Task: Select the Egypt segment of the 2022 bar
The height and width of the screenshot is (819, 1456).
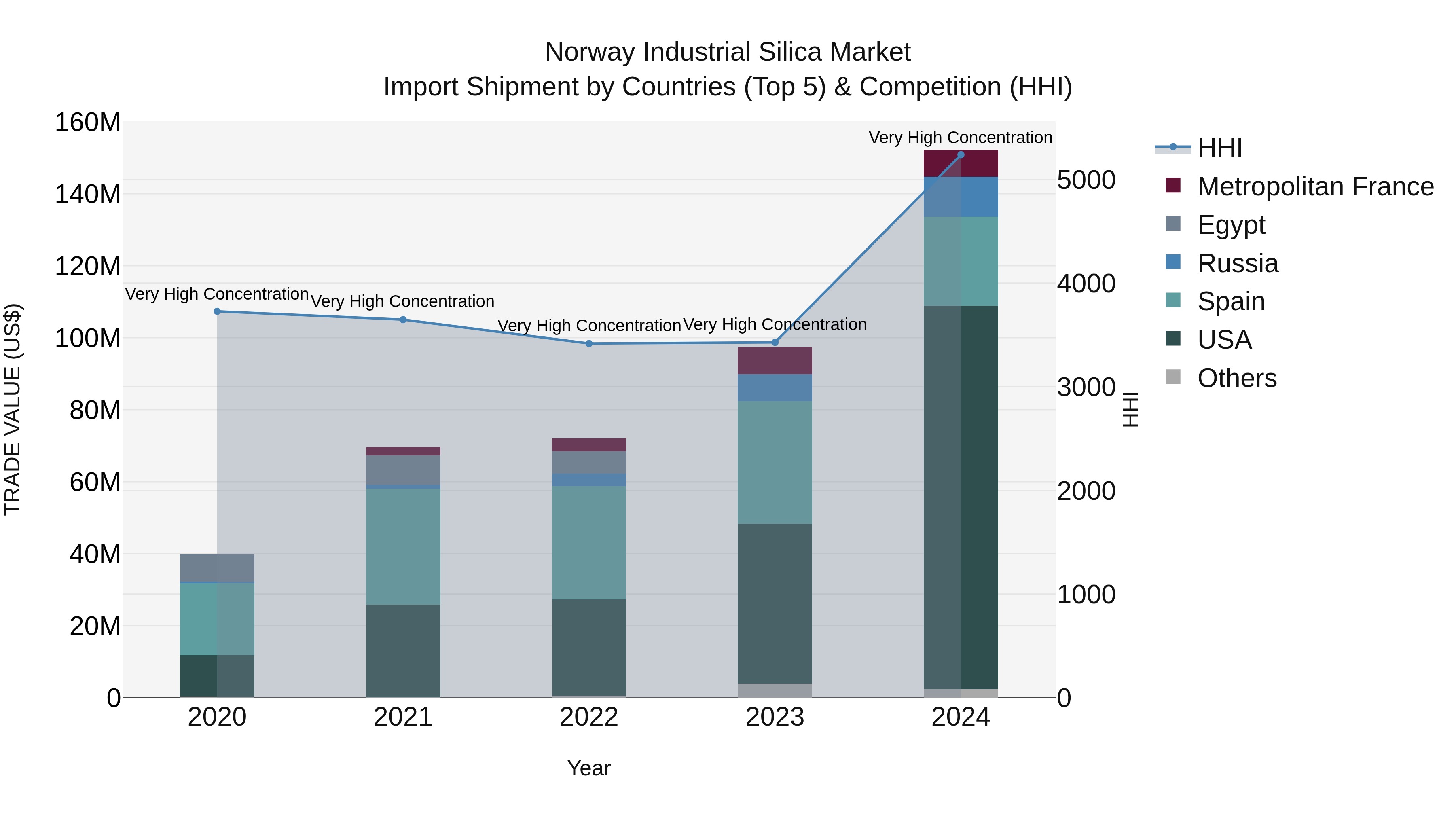Action: (x=589, y=462)
